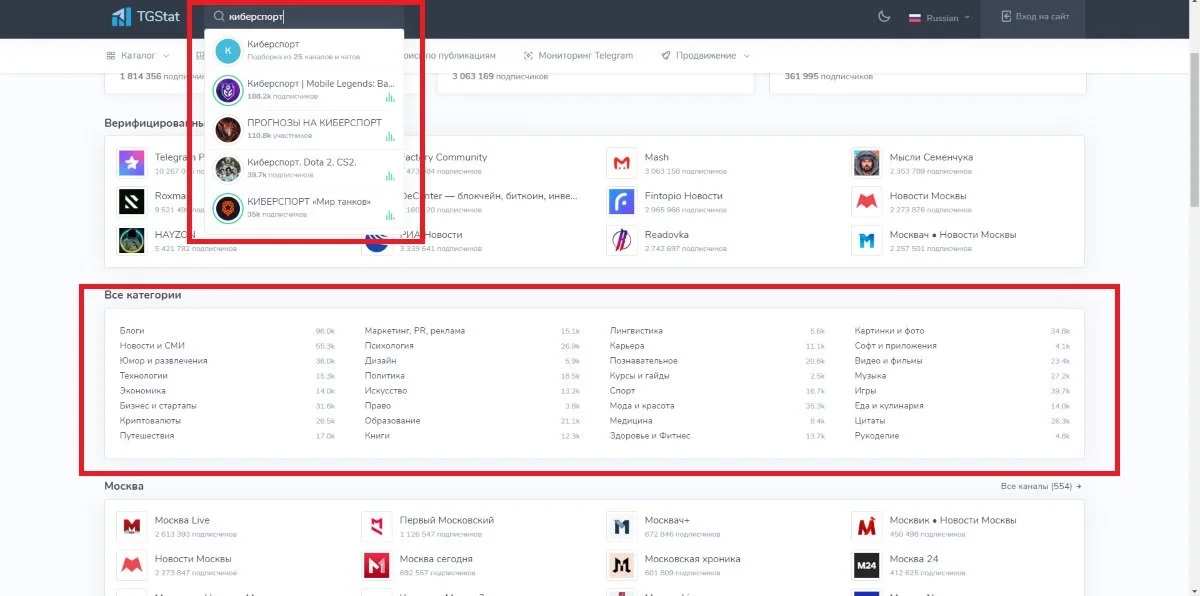Viewport: 1200px width, 596px height.
Task: Open Telegram Premium star icon
Action: tap(131, 162)
